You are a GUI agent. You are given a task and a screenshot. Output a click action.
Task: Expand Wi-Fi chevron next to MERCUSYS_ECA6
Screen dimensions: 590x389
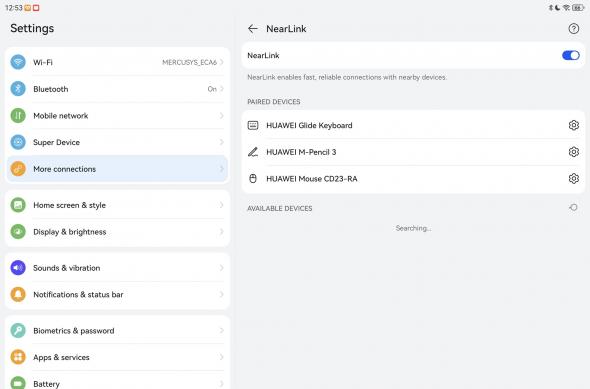point(222,62)
